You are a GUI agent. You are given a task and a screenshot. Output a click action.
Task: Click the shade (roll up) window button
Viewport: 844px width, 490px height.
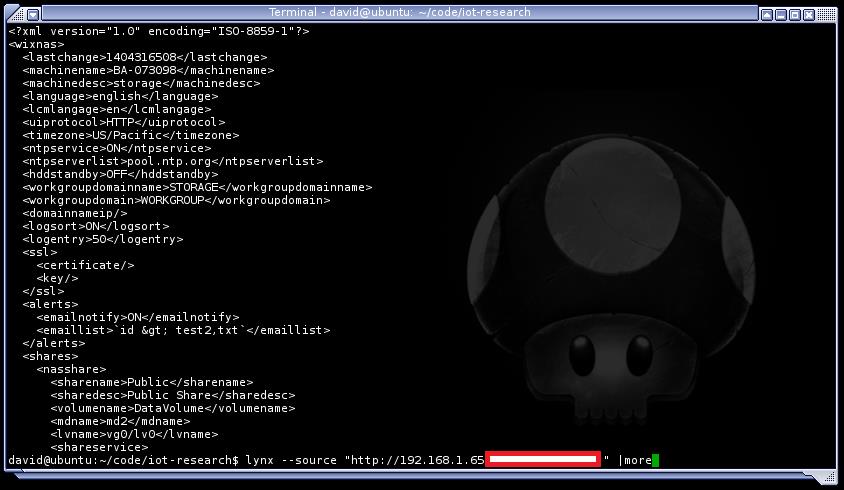(767, 15)
